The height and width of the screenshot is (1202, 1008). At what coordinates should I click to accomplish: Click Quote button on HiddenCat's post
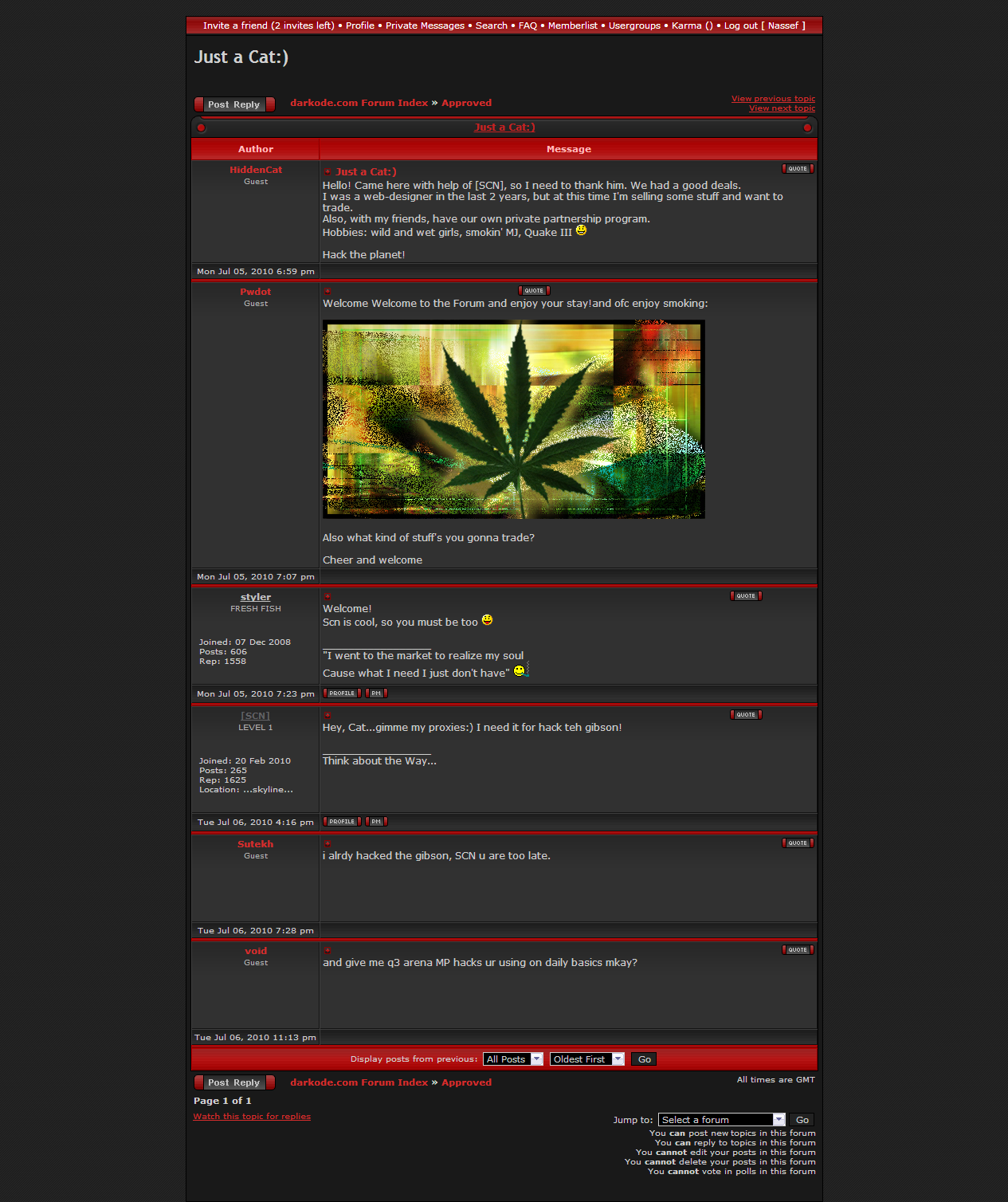click(798, 169)
